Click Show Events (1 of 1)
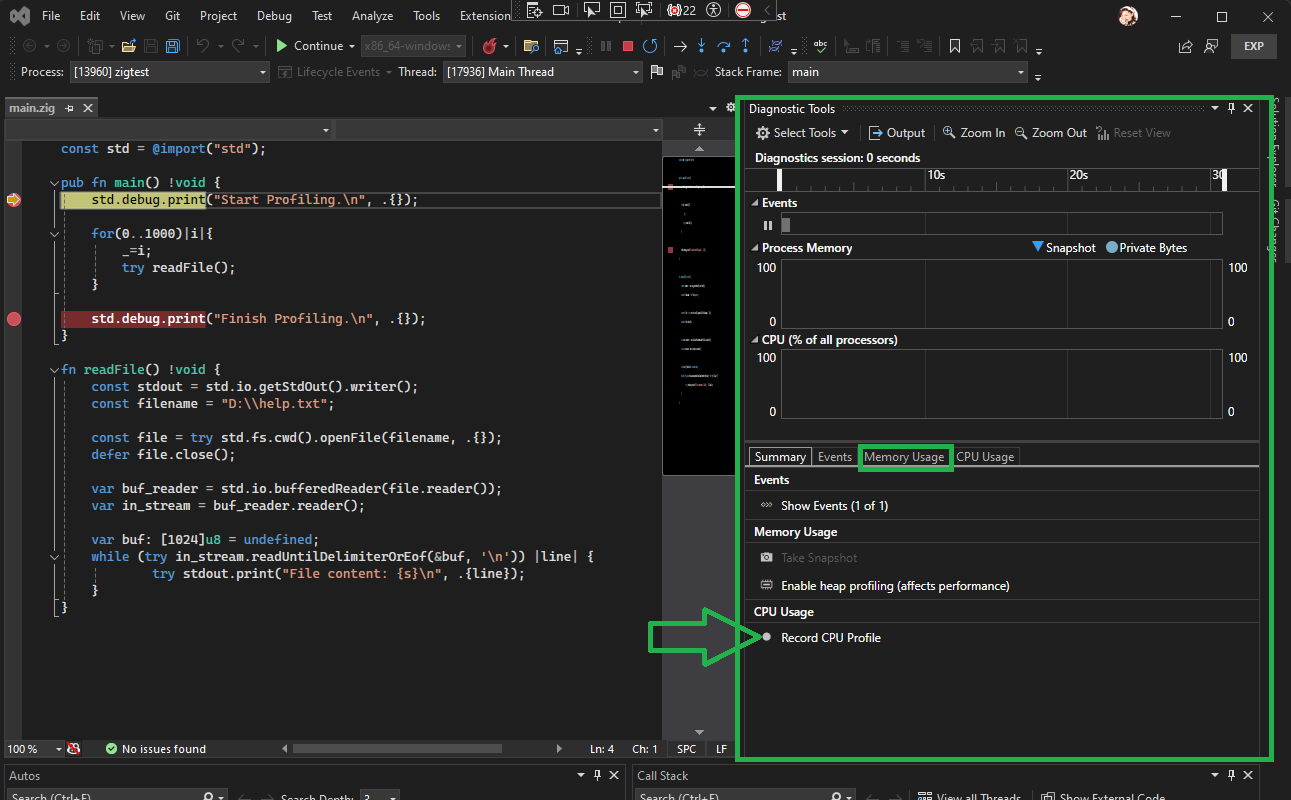 [834, 506]
